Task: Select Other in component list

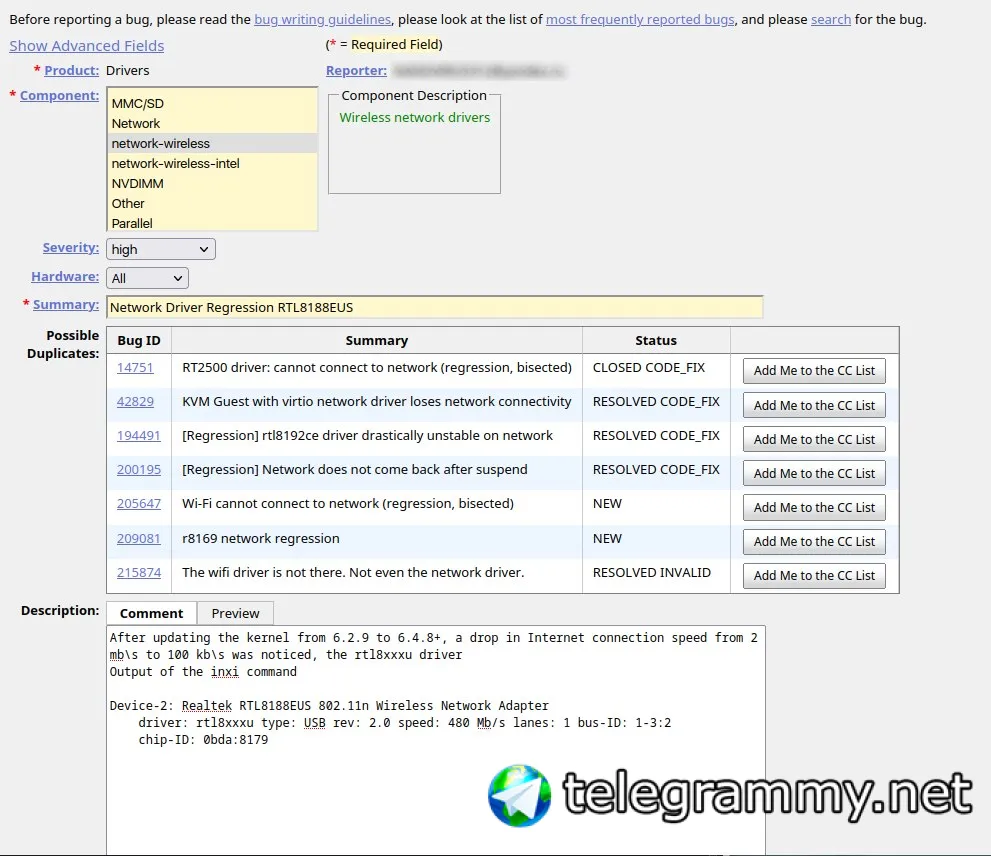Action: click(x=212, y=204)
